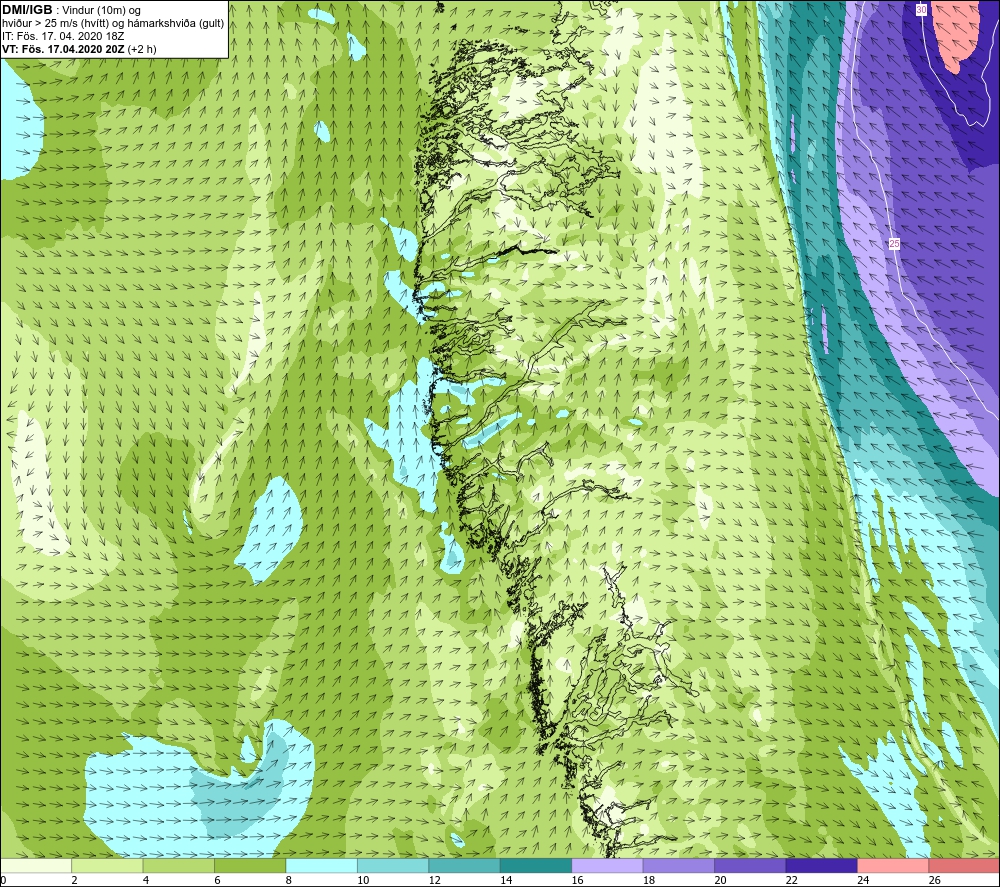Click the 'DMI/IGB : Vindur (10m) og' title line
This screenshot has width=1000, height=887.
click(71, 10)
